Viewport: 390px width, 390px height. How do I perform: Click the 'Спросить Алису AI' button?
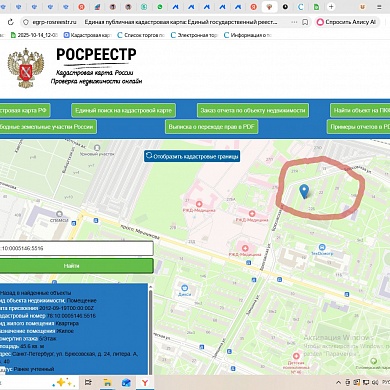(x=347, y=22)
